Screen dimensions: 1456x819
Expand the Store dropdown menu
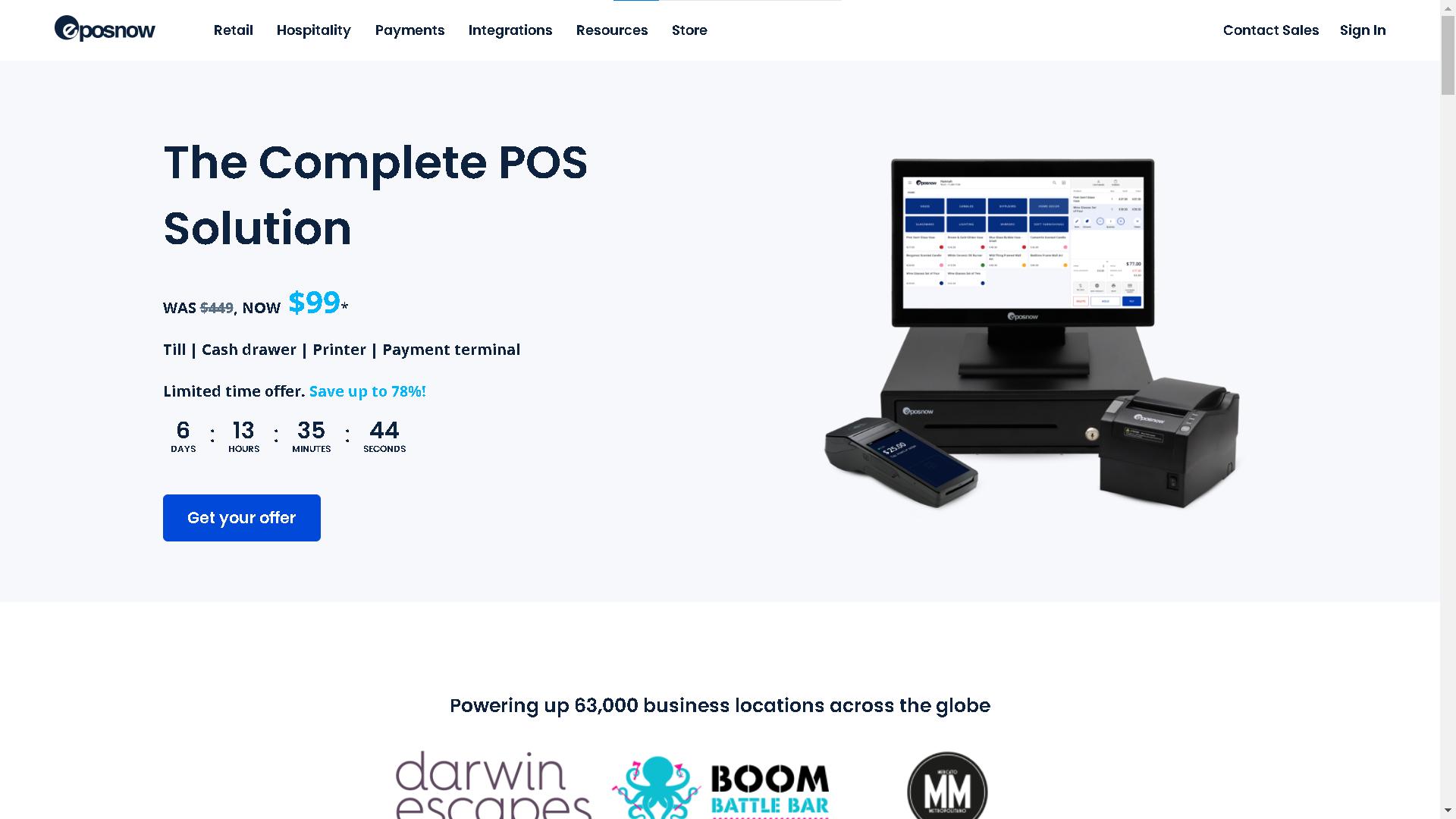point(688,30)
